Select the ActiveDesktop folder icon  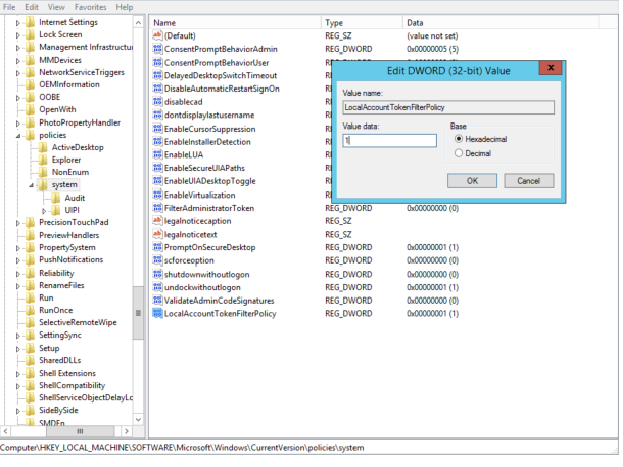pyautogui.click(x=43, y=147)
